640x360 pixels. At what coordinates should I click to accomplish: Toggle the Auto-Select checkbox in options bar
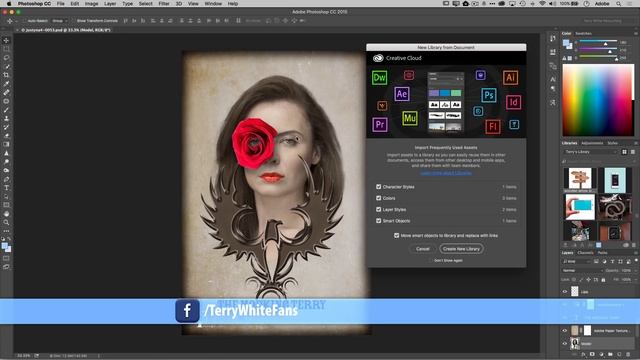(25, 21)
